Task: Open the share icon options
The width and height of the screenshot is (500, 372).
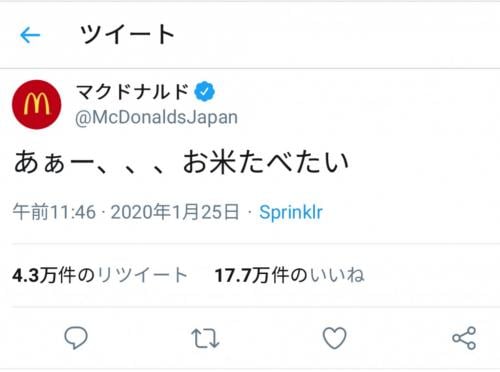Action: tap(464, 338)
